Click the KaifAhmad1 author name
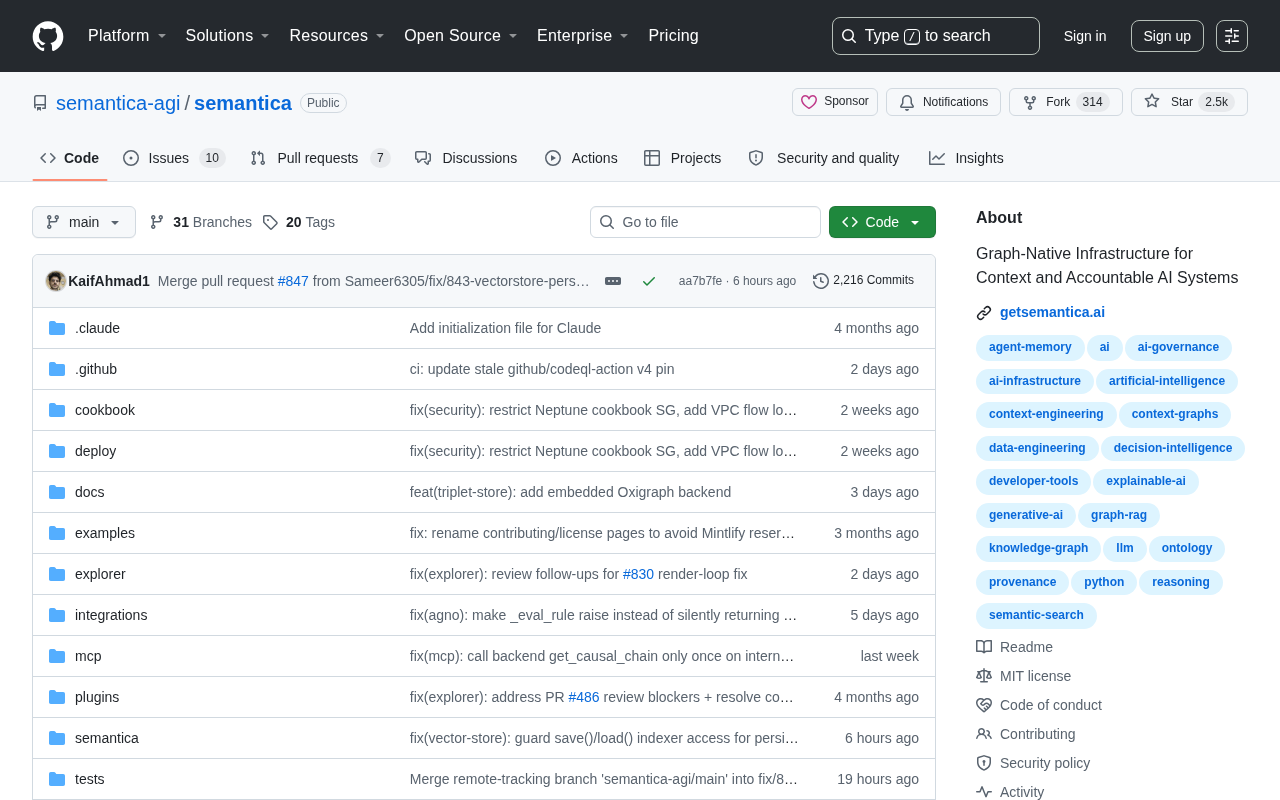1280x800 pixels. pyautogui.click(x=109, y=281)
